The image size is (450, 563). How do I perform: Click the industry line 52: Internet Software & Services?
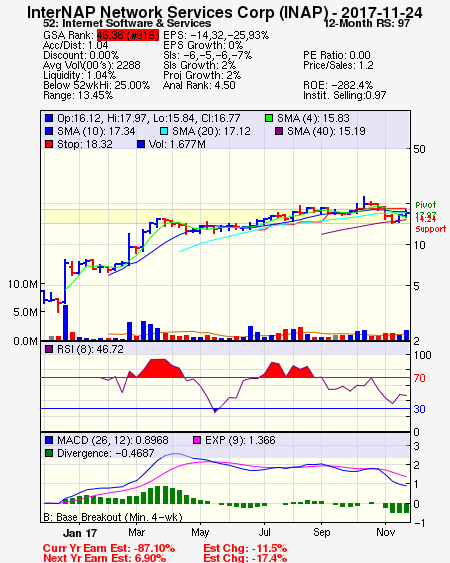pos(127,23)
